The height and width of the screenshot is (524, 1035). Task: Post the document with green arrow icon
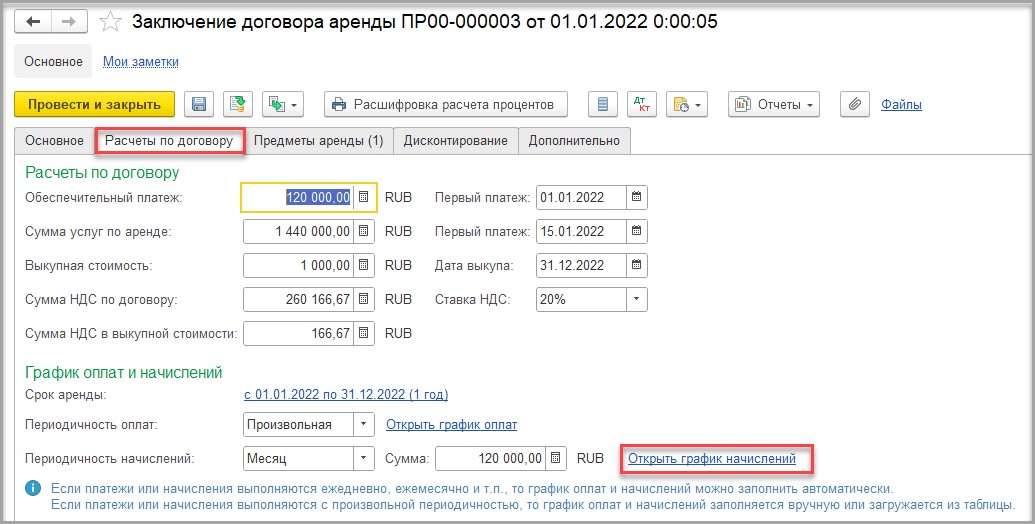point(238,104)
